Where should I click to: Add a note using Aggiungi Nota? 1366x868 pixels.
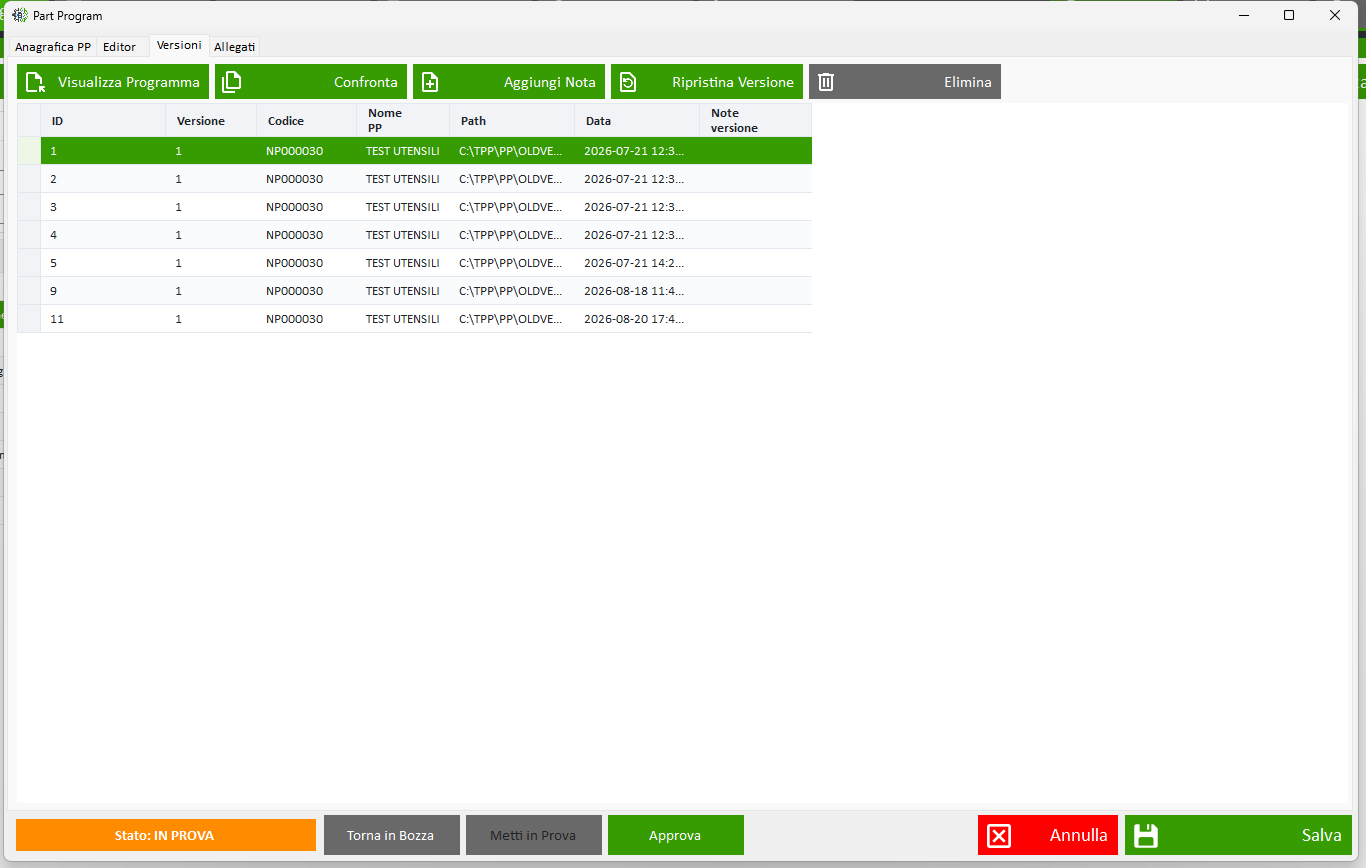509,82
